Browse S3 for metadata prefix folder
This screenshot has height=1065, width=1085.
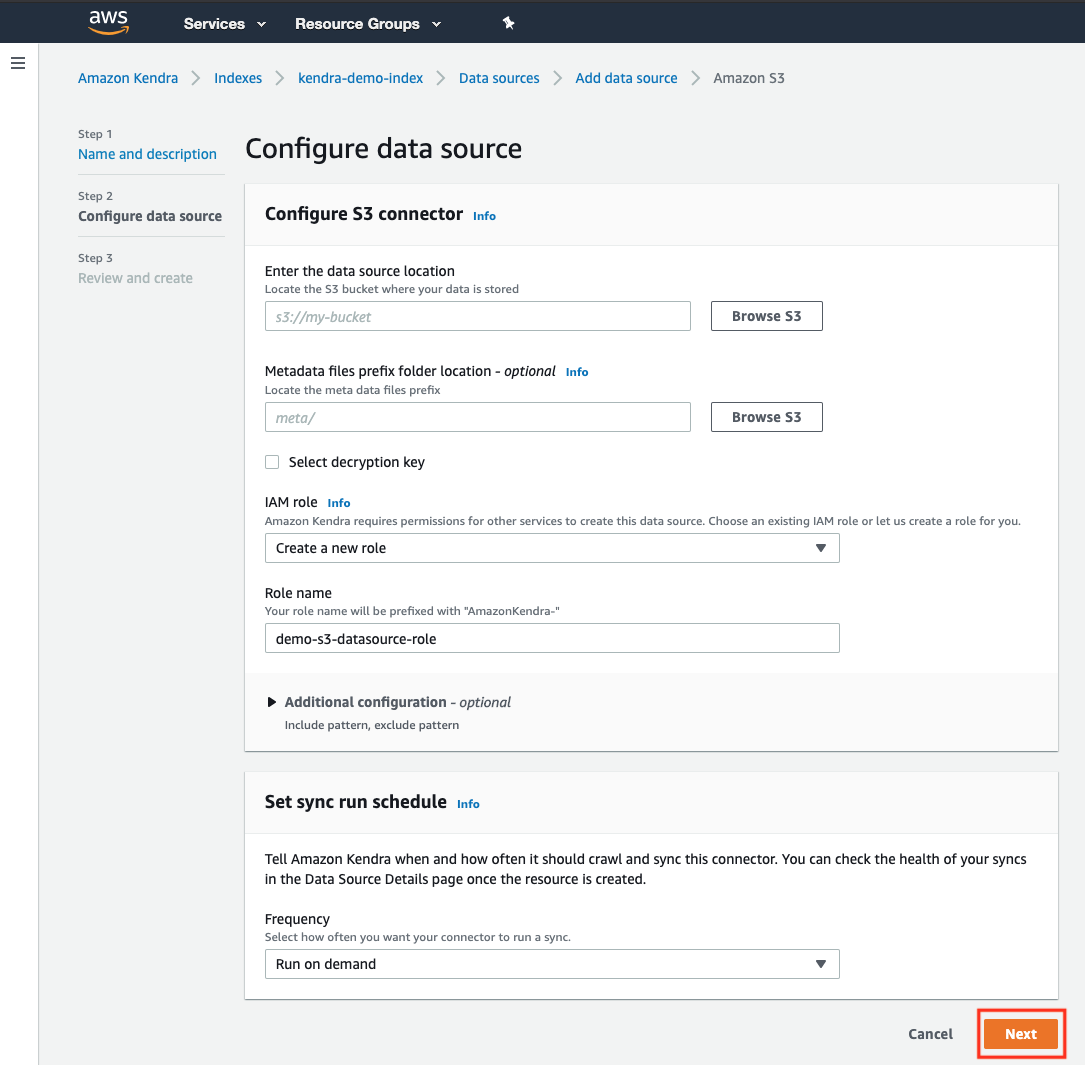click(x=767, y=417)
